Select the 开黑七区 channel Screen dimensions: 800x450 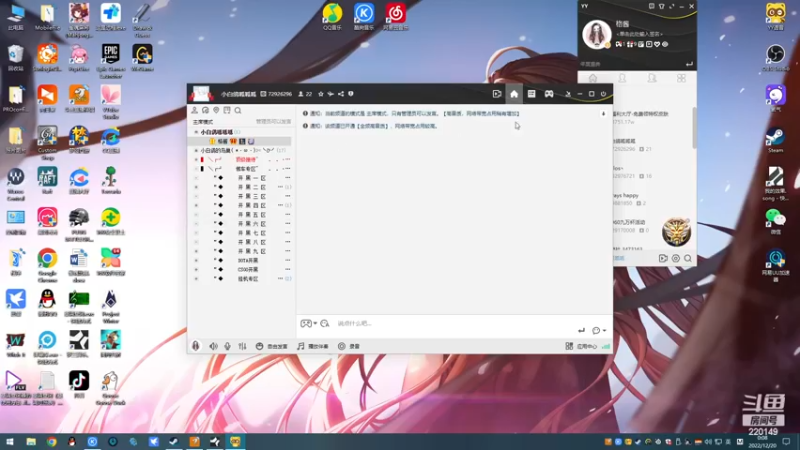click(252, 233)
